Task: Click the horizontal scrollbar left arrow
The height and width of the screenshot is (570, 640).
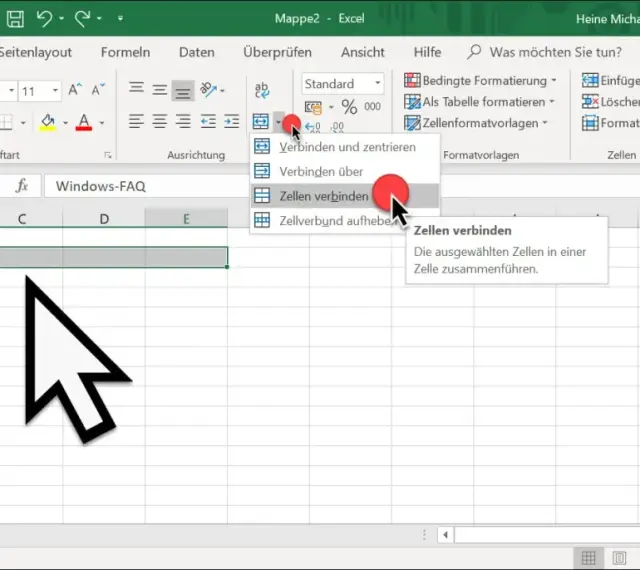Action: [445, 534]
